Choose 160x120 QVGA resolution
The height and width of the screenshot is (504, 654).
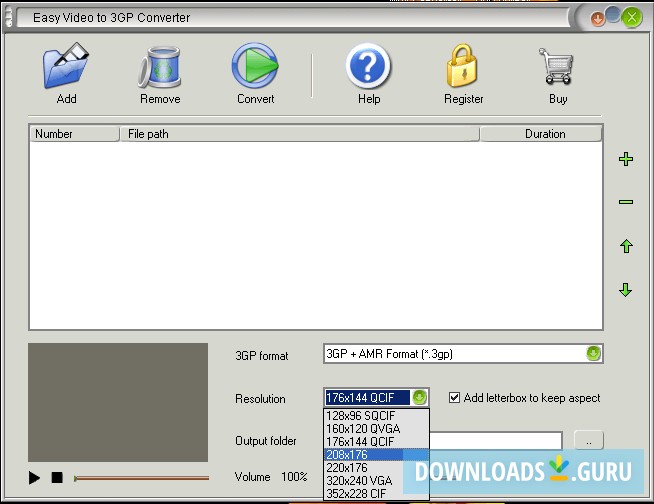click(376, 428)
